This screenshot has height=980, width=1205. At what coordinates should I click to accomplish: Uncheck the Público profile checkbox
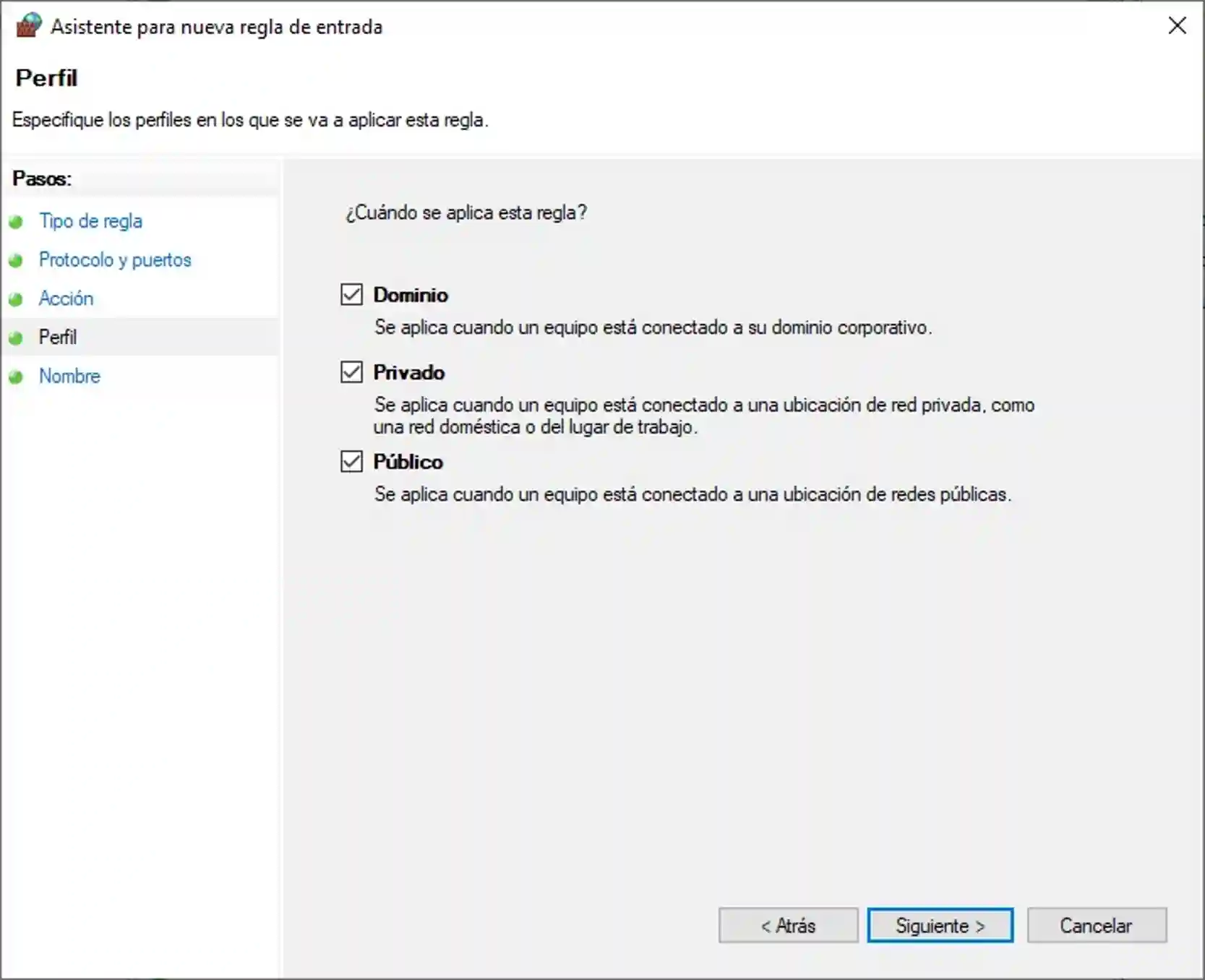coord(351,461)
